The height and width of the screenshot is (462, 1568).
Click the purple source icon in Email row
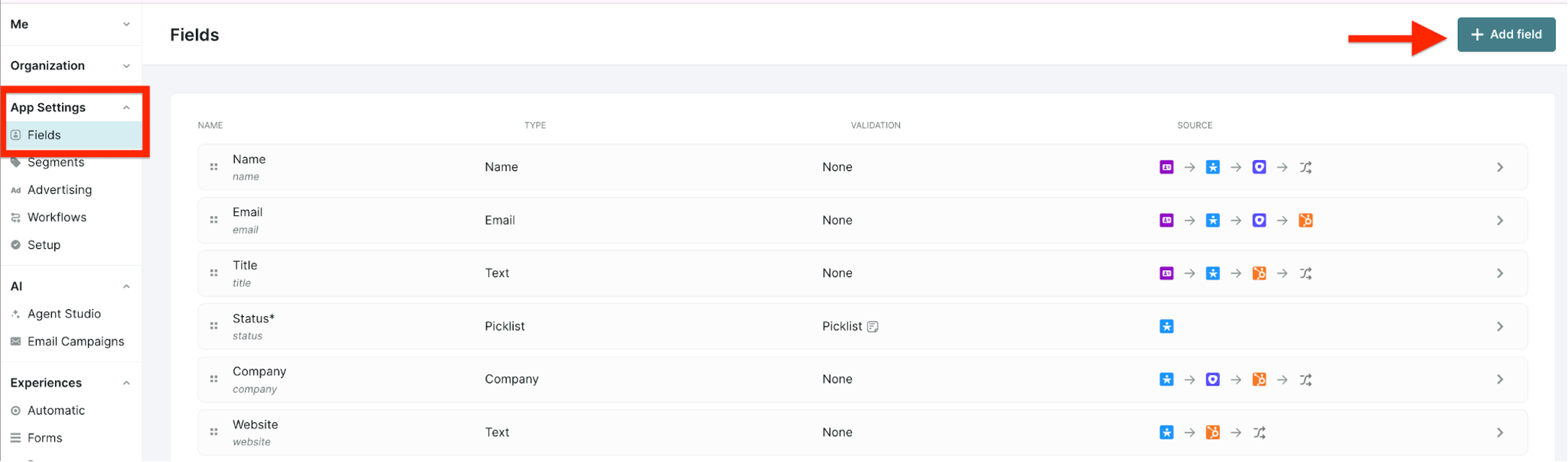pos(1166,220)
